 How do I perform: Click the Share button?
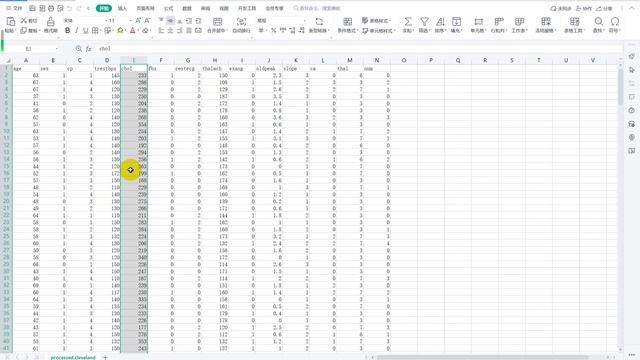pyautogui.click(x=604, y=8)
